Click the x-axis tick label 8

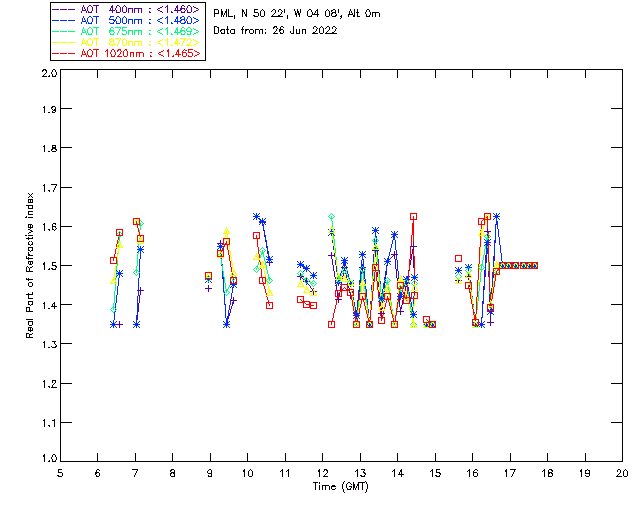(x=173, y=473)
